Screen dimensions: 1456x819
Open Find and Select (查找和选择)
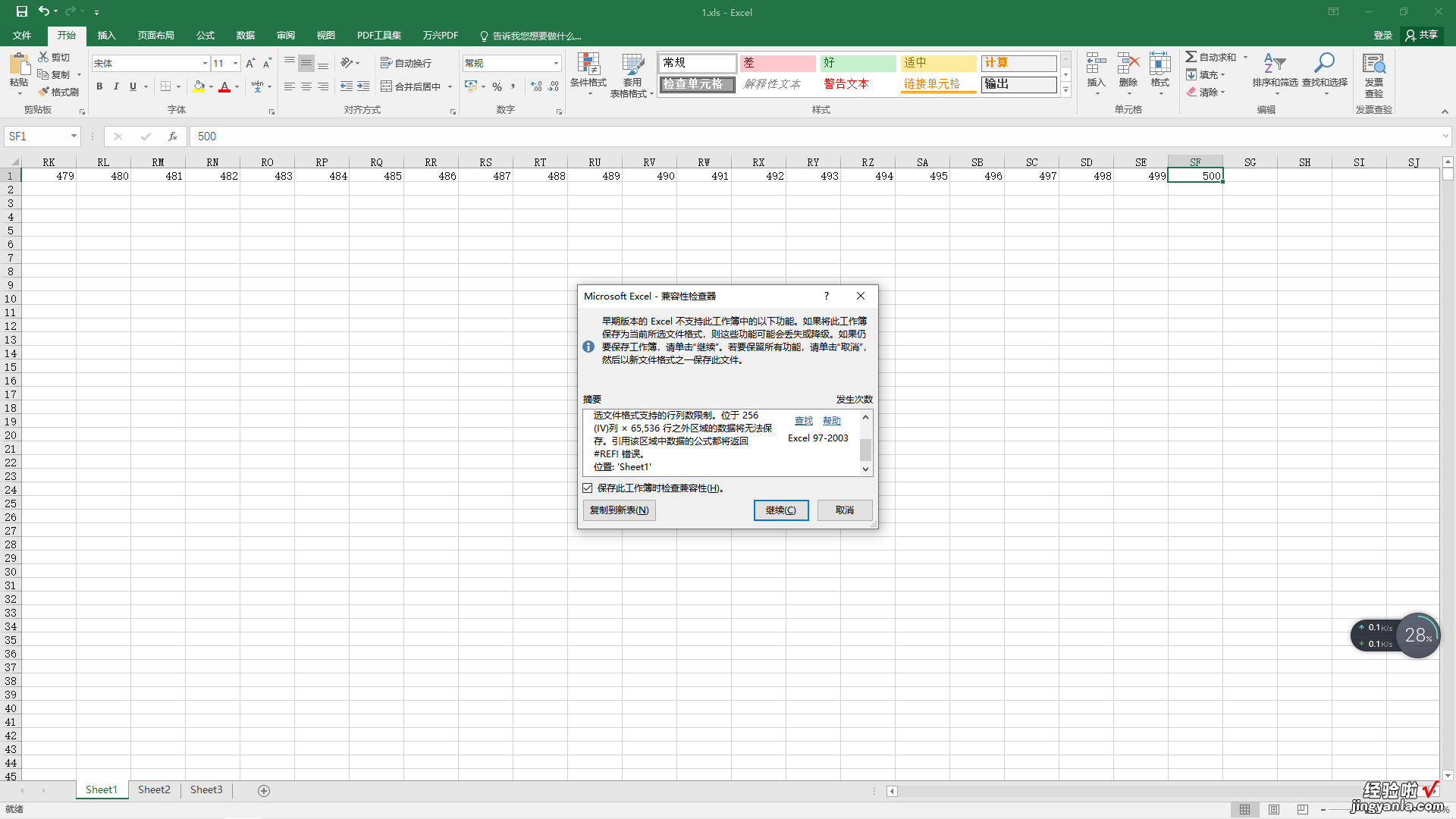tap(1324, 74)
